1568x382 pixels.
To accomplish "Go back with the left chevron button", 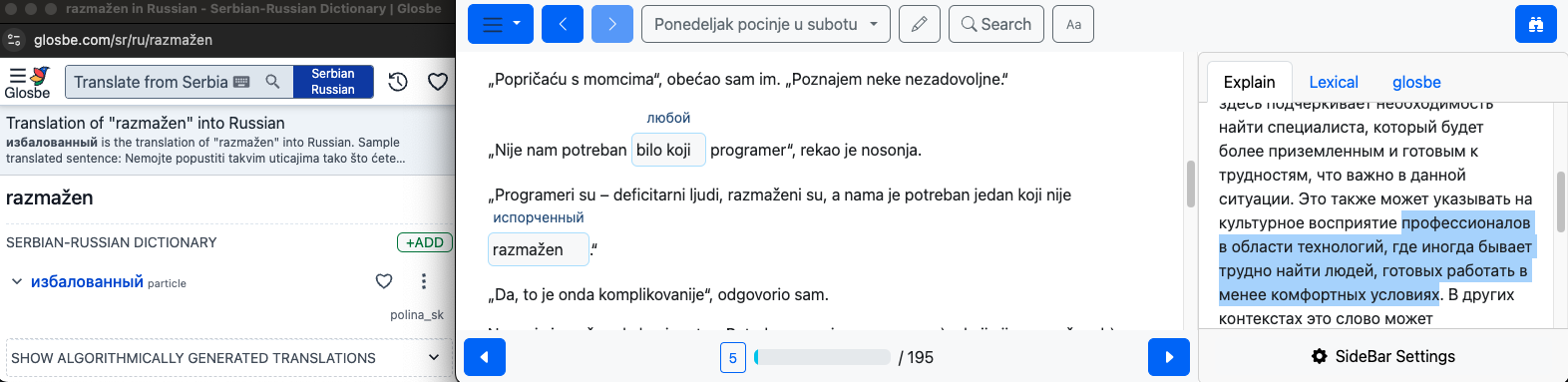I will point(563,24).
